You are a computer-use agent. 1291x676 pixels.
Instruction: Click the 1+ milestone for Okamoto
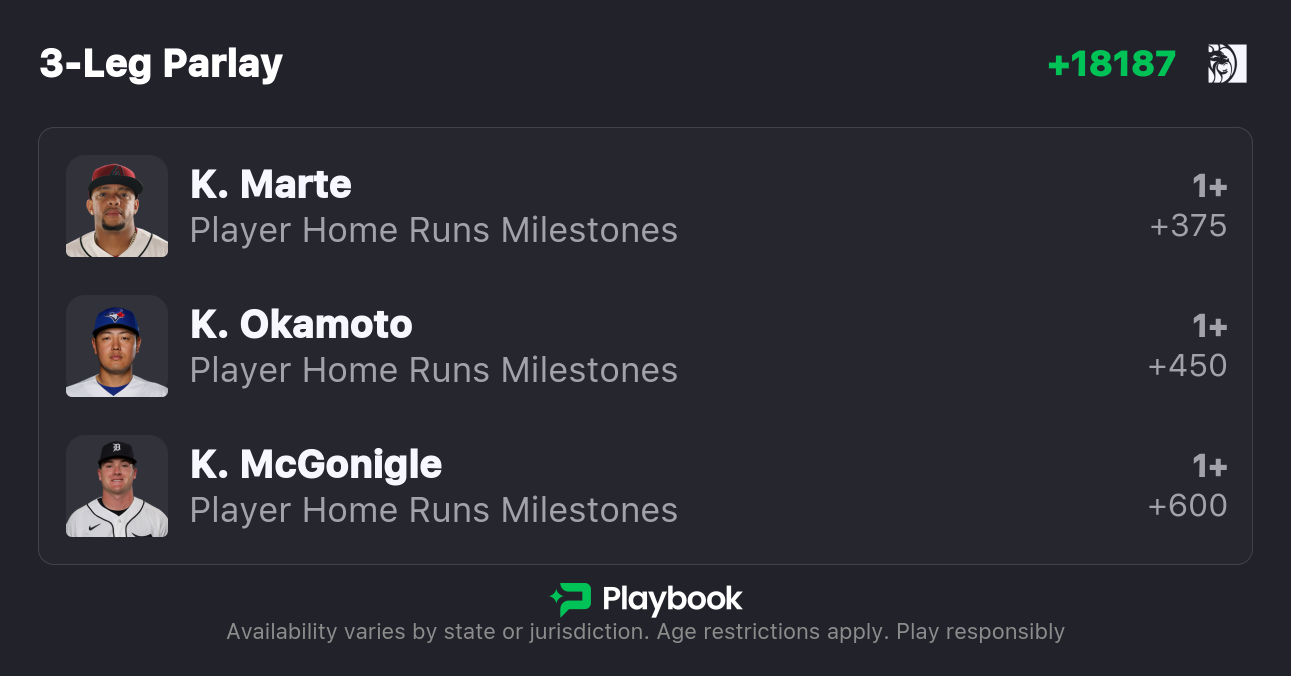click(x=1209, y=327)
